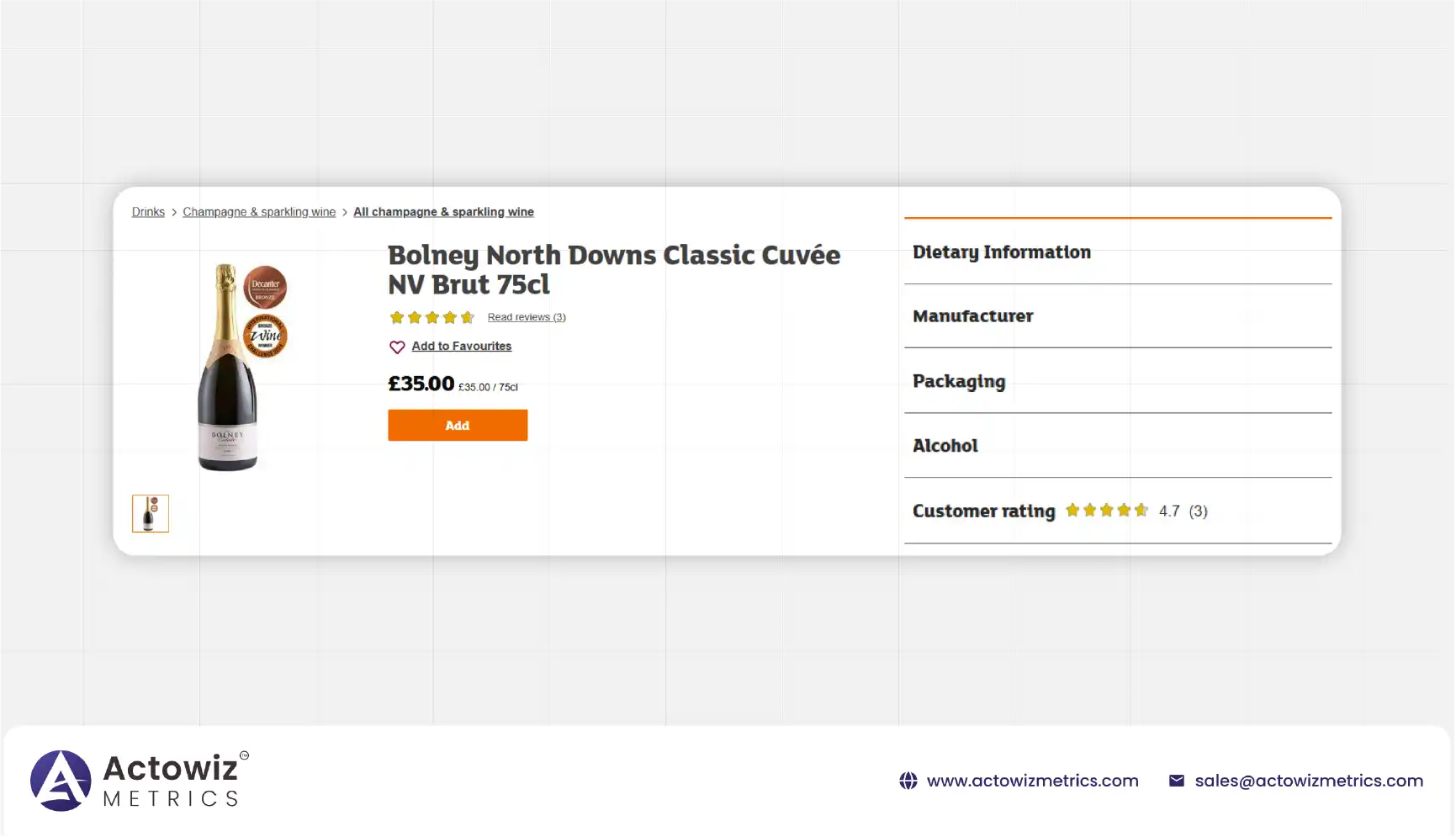Click the large Bolney bottle image
This screenshot has height=837, width=1456.
(226, 370)
